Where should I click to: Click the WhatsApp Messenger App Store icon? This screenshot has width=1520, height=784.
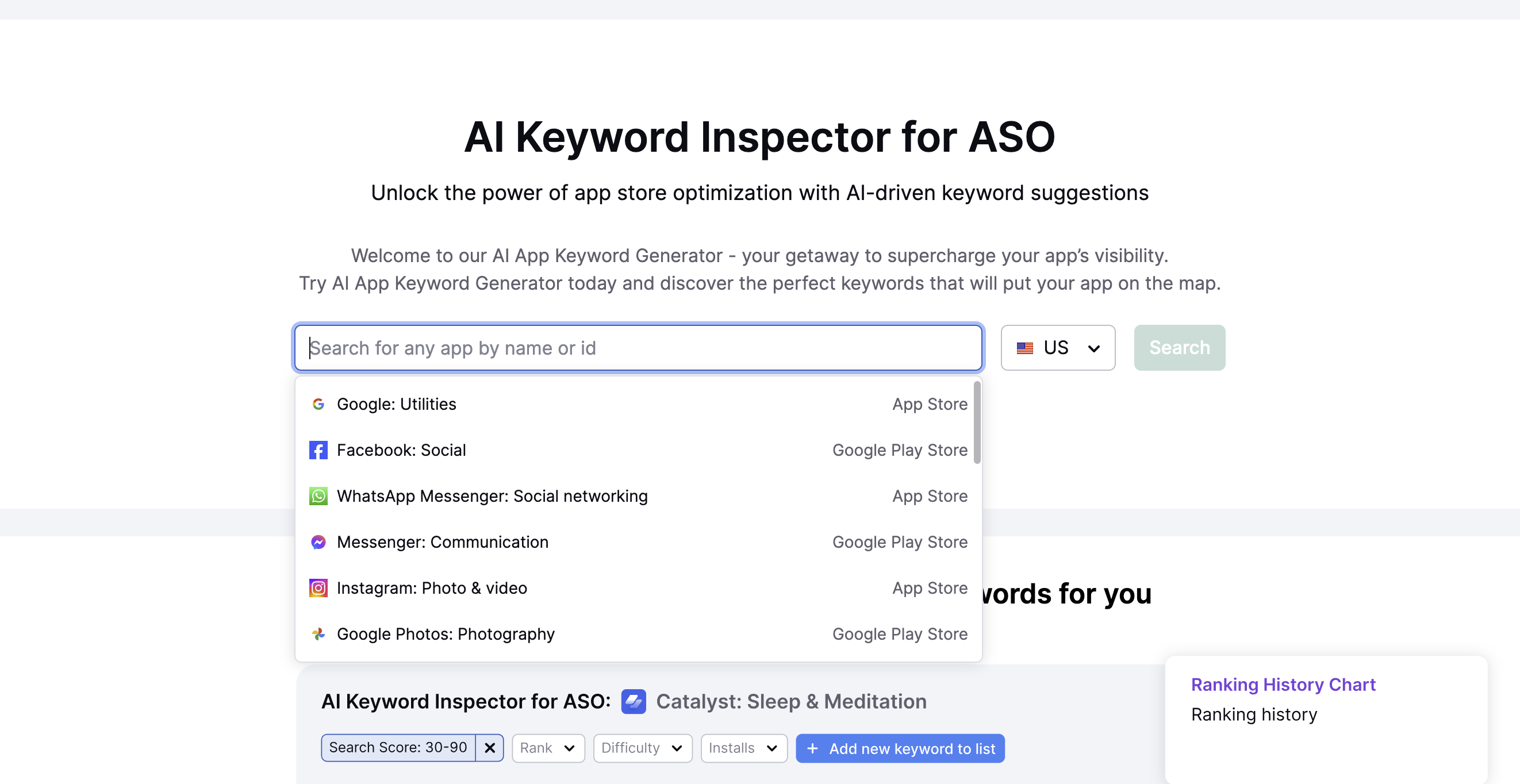[319, 495]
